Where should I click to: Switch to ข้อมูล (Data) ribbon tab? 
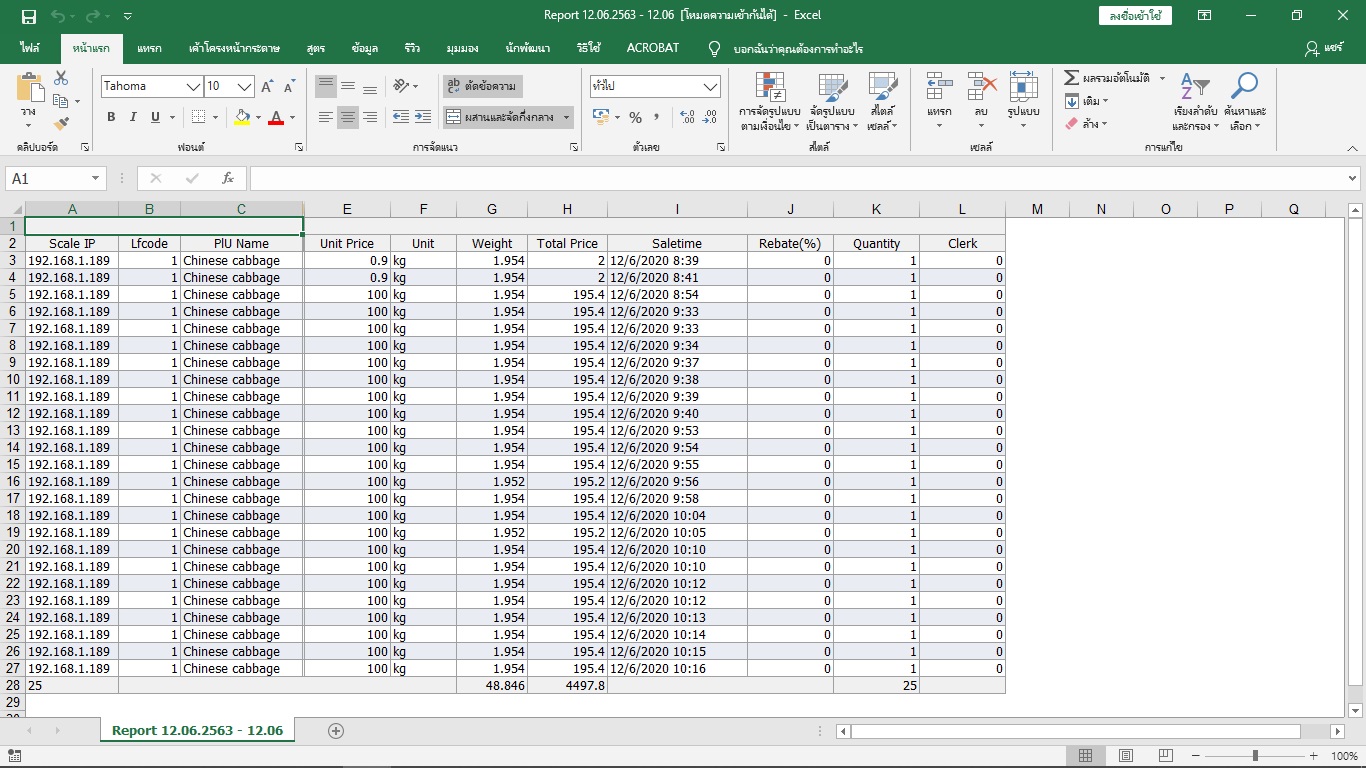coord(365,48)
